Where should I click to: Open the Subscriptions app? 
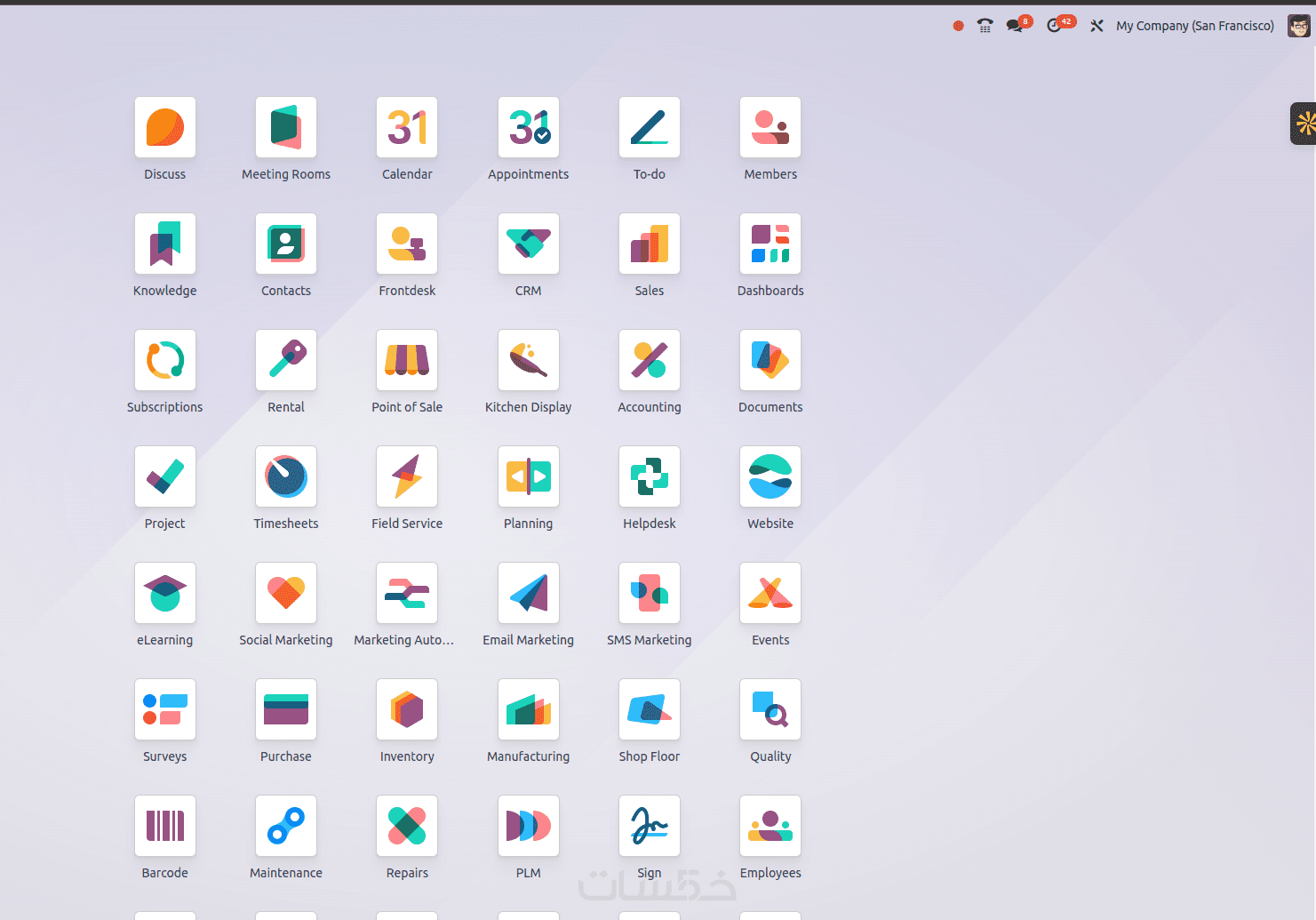[x=165, y=360]
